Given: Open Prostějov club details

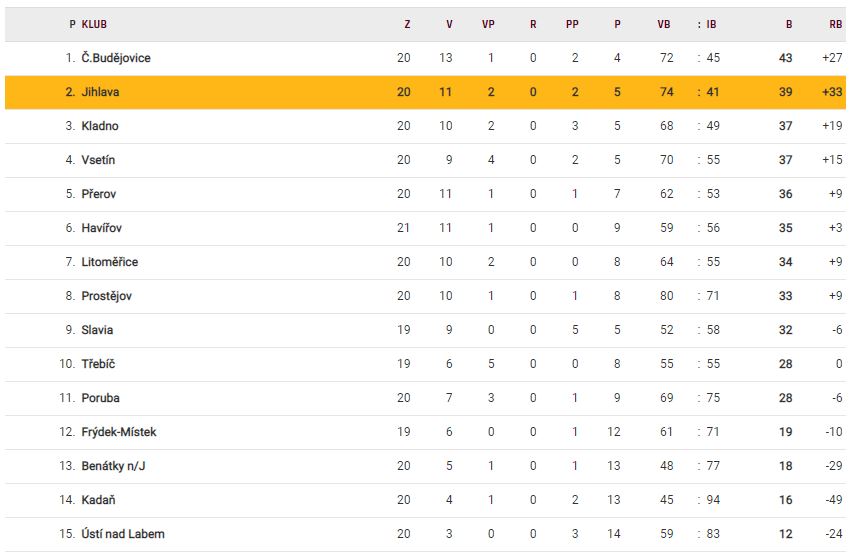Looking at the screenshot, I should click(107, 296).
